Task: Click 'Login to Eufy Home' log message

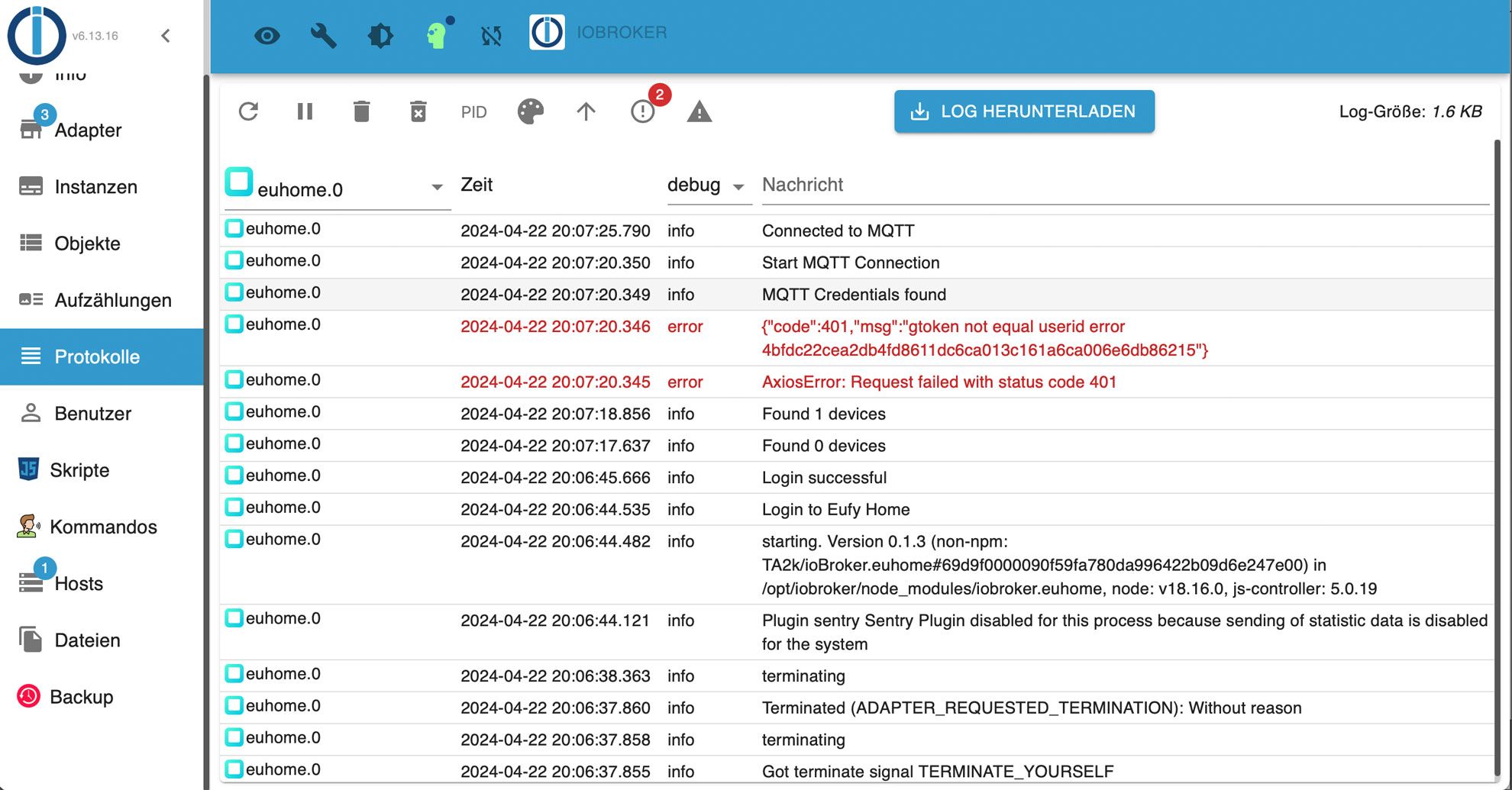Action: (835, 510)
